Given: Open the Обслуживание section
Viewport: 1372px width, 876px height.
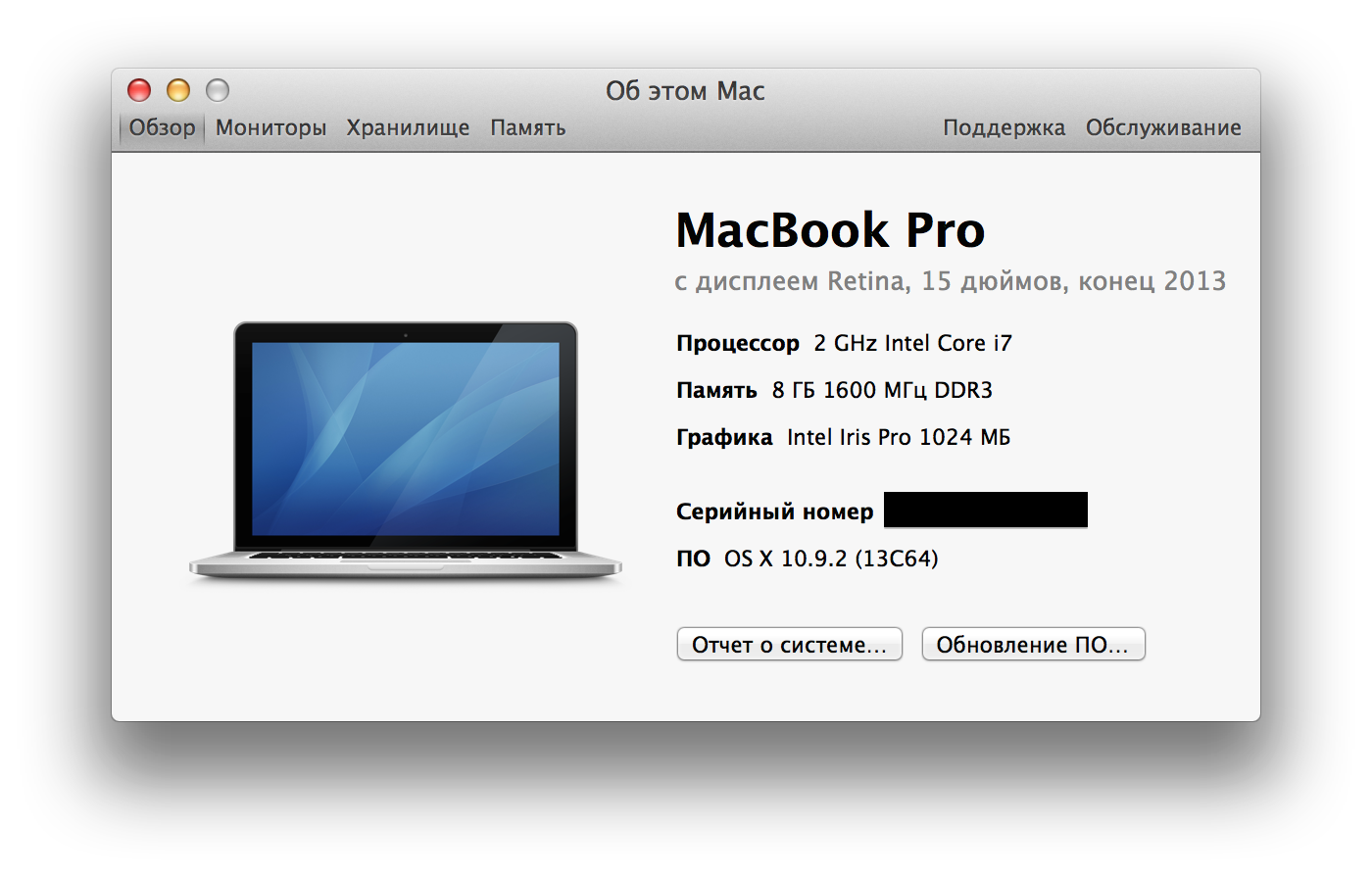Looking at the screenshot, I should (1163, 128).
